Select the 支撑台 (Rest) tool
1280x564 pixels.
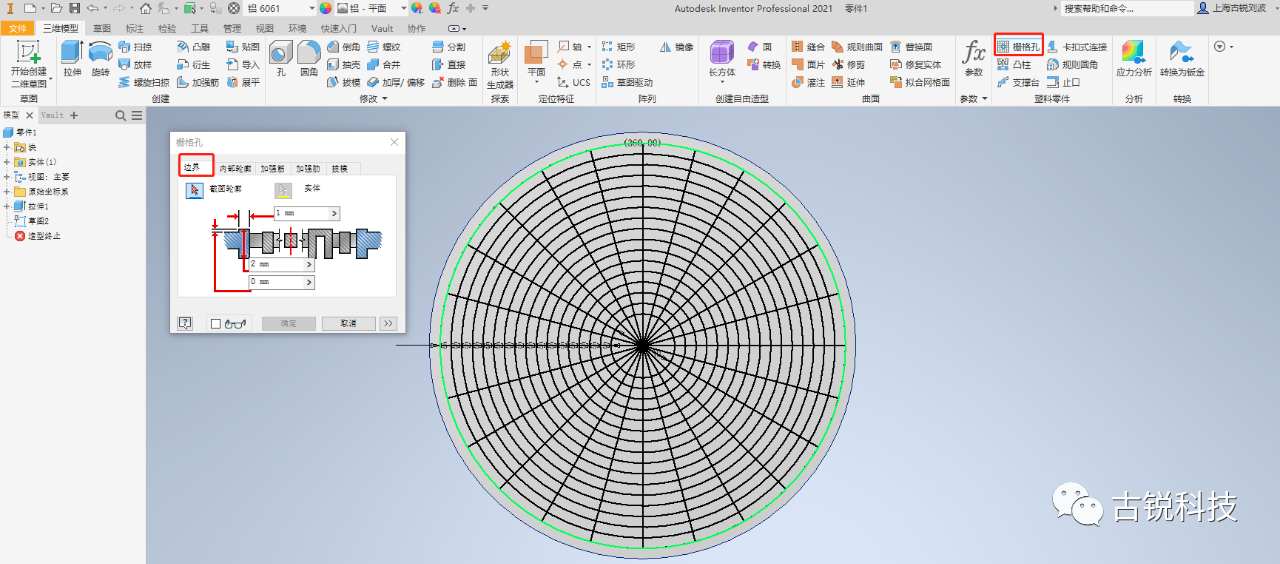pos(1019,82)
